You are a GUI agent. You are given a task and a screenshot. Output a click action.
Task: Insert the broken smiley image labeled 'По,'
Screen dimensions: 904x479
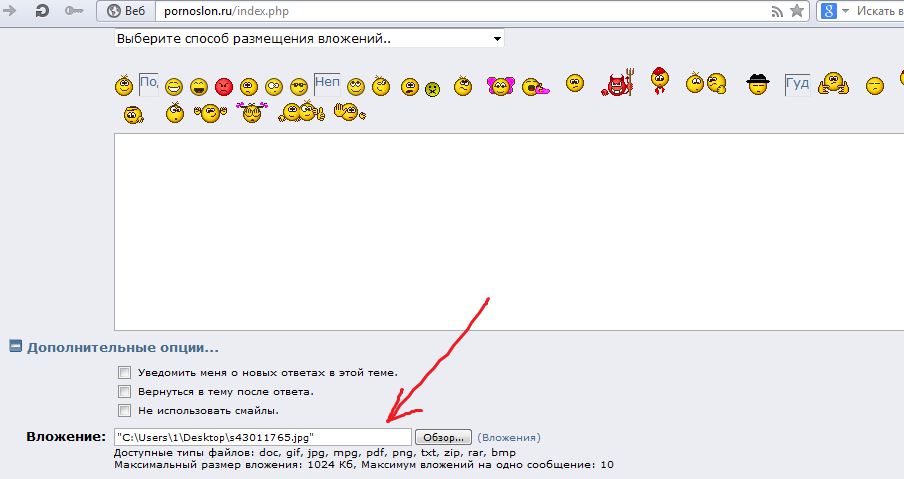pos(149,84)
